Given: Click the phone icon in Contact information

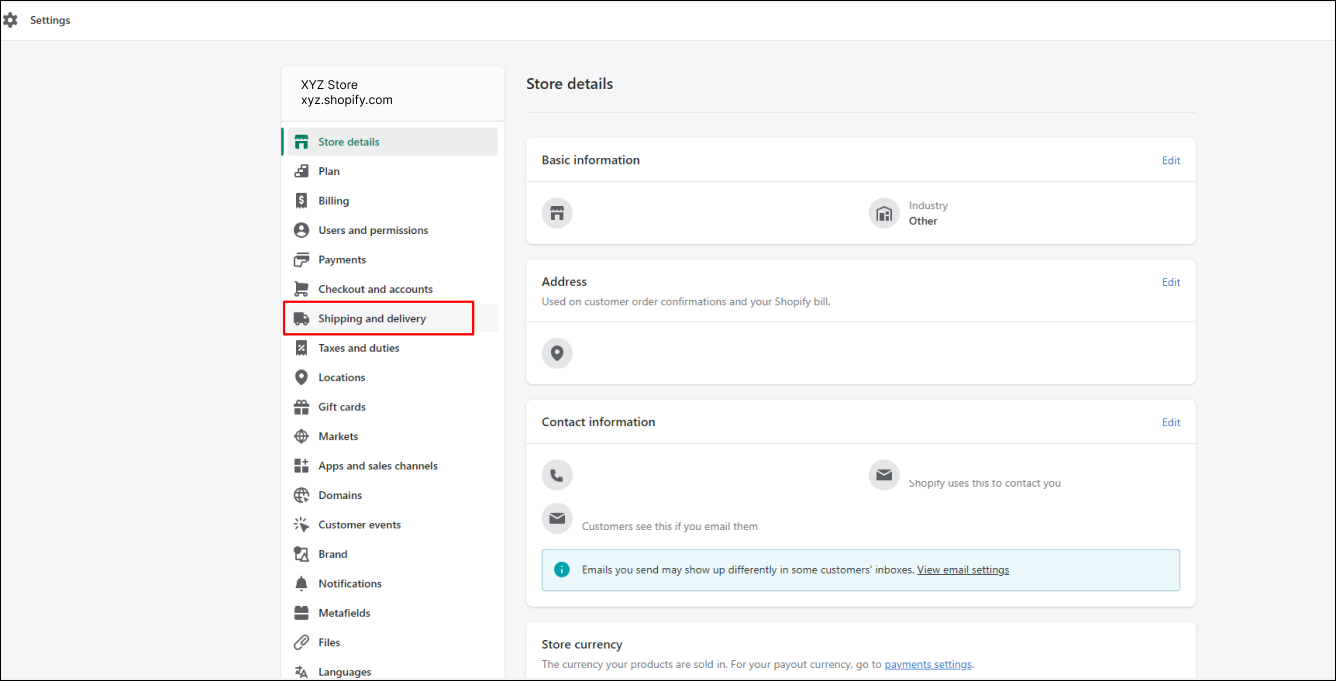Looking at the screenshot, I should (x=557, y=475).
